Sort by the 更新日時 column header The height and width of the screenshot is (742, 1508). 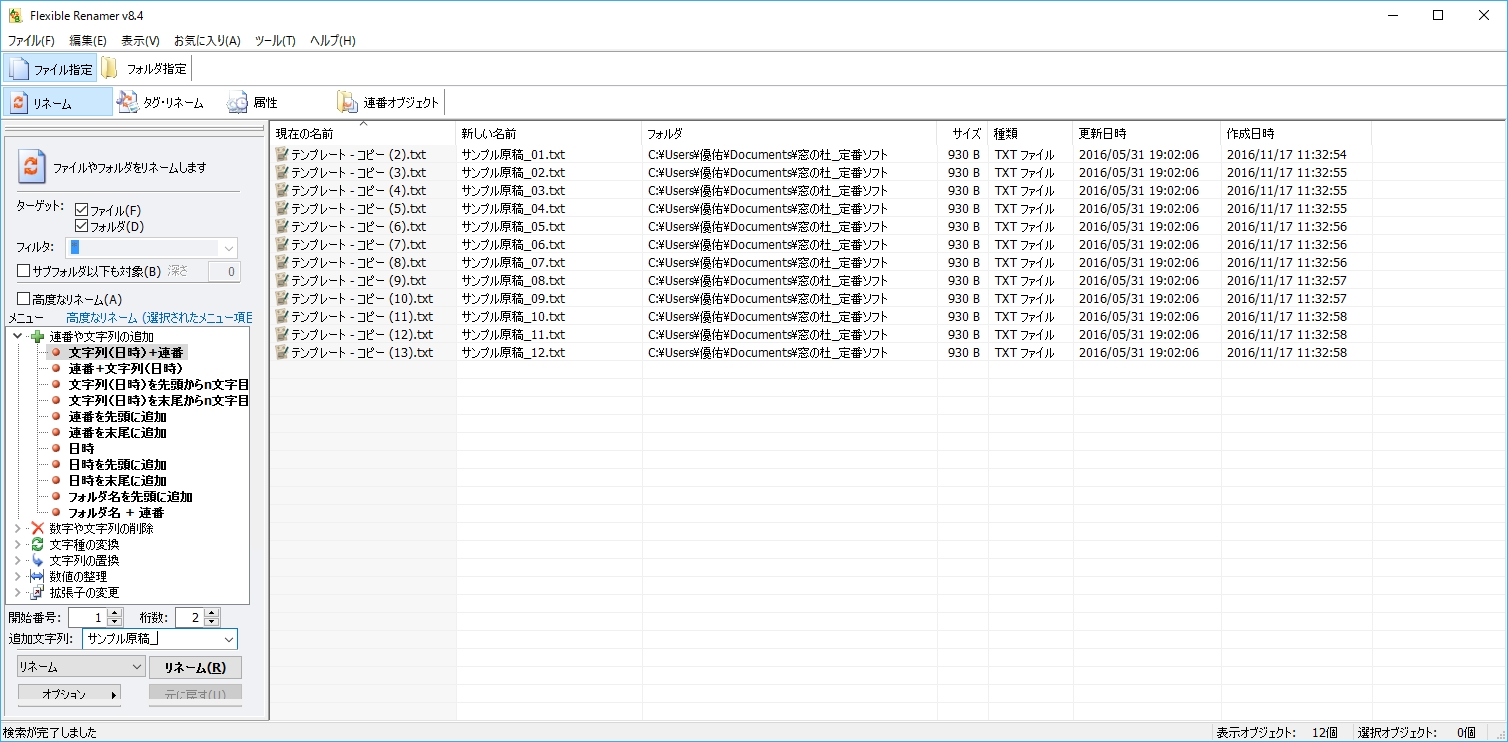[x=1147, y=133]
